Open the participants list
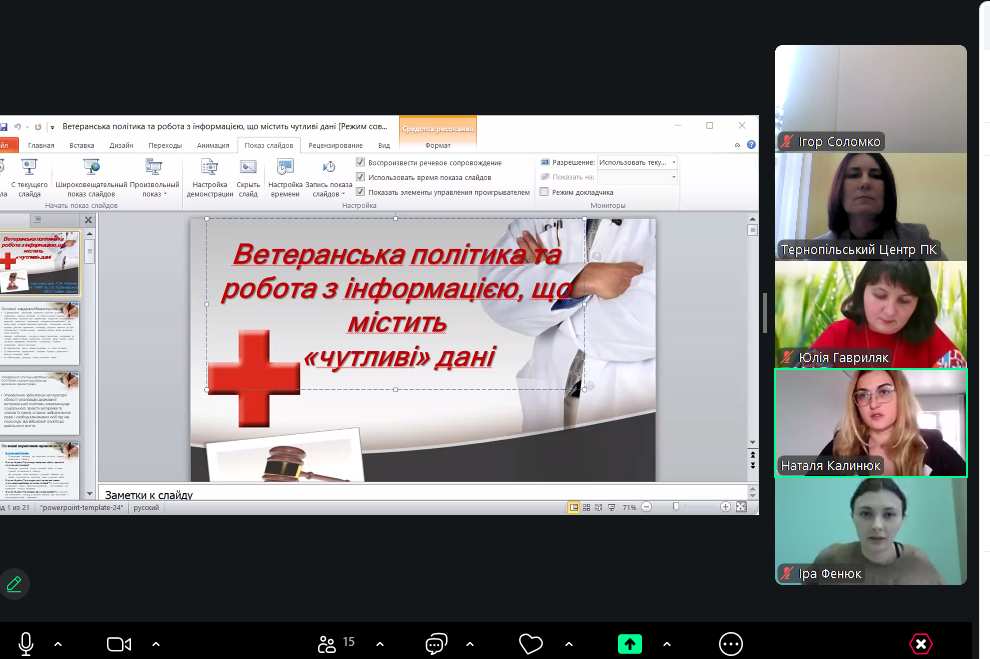Viewport: 990px width, 659px height. [x=326, y=644]
